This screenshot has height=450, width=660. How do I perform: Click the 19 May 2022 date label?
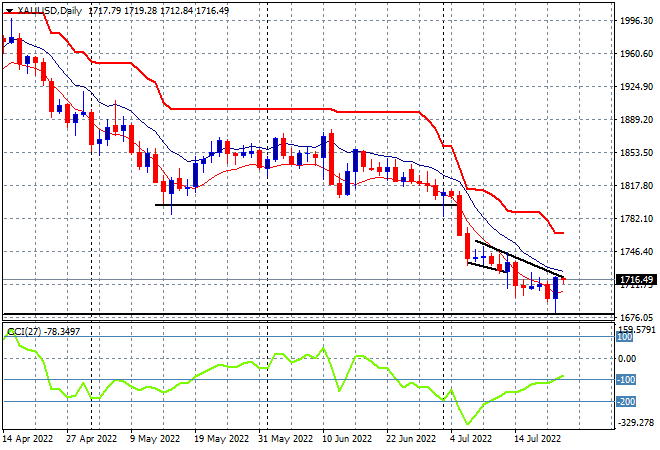221,438
